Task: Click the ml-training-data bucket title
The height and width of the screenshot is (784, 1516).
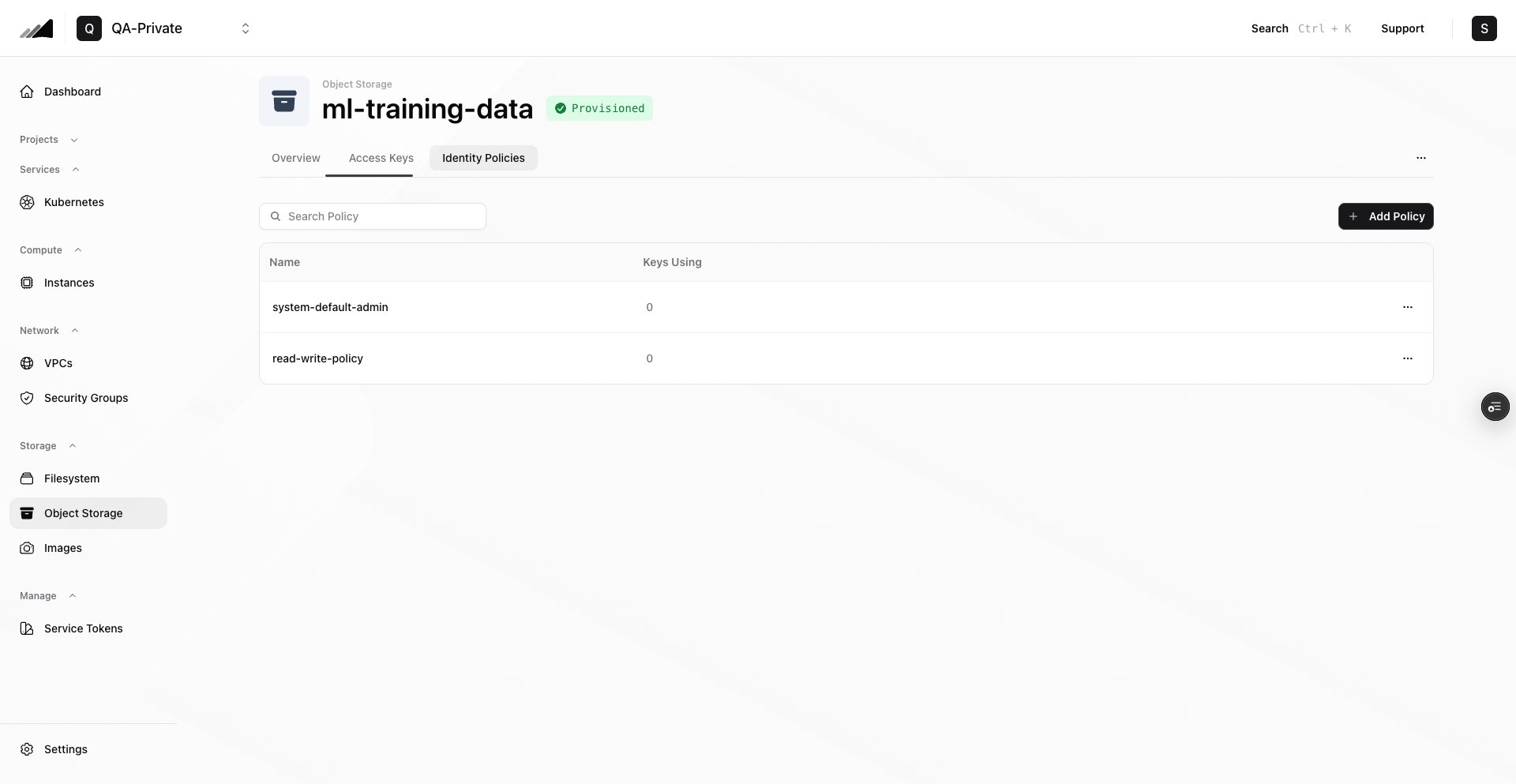Action: pyautogui.click(x=427, y=109)
